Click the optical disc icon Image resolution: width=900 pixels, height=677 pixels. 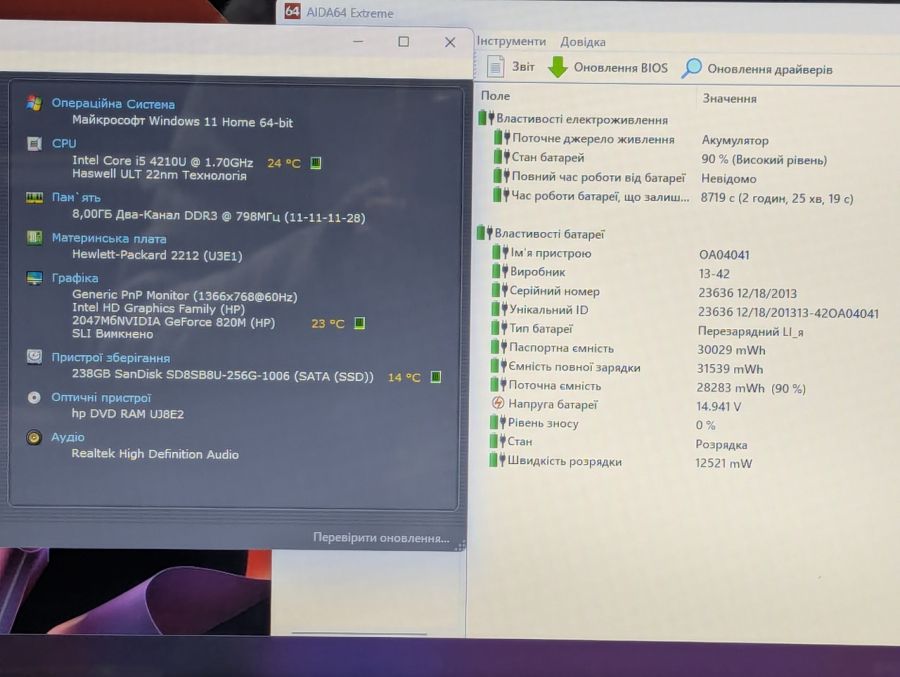pos(34,397)
